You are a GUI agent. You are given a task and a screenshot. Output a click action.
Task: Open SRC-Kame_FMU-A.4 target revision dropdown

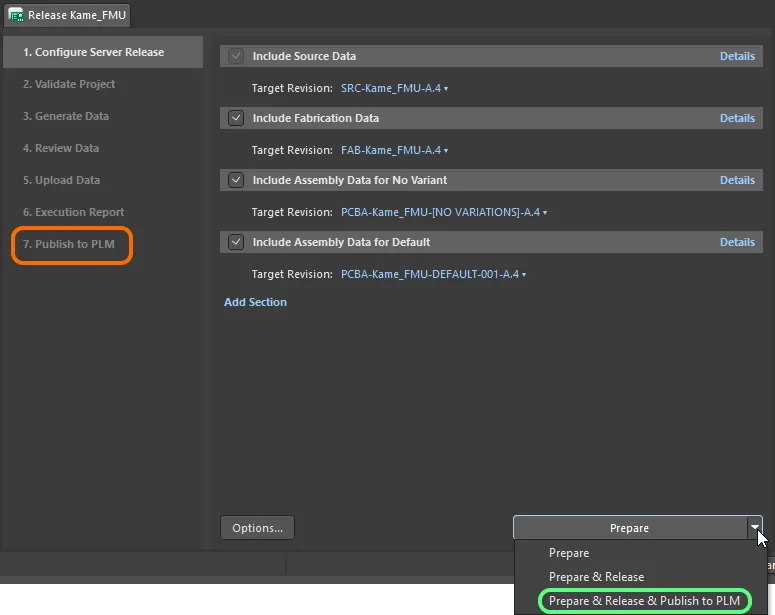click(x=394, y=88)
